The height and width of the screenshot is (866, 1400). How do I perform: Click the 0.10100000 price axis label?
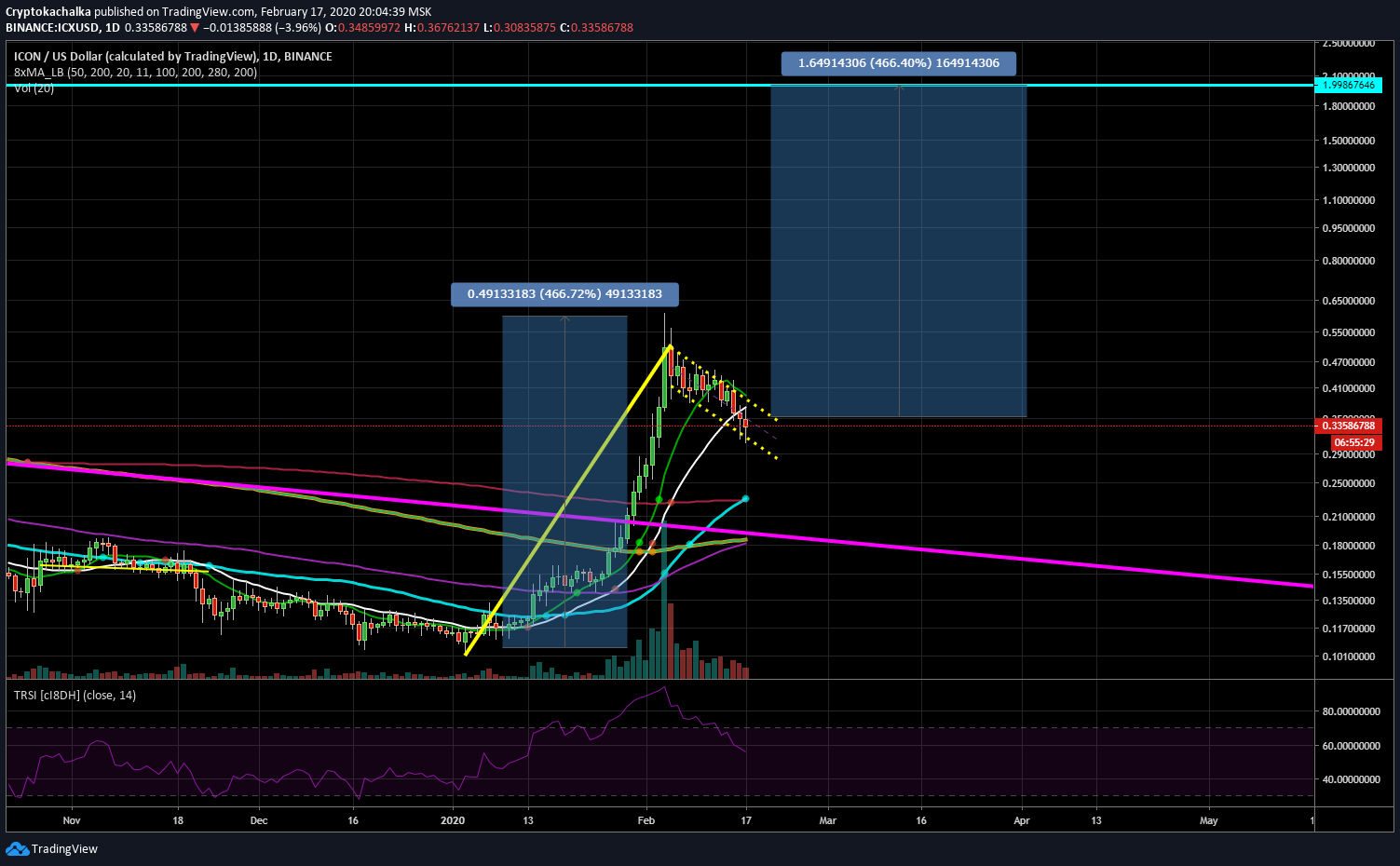[1348, 656]
